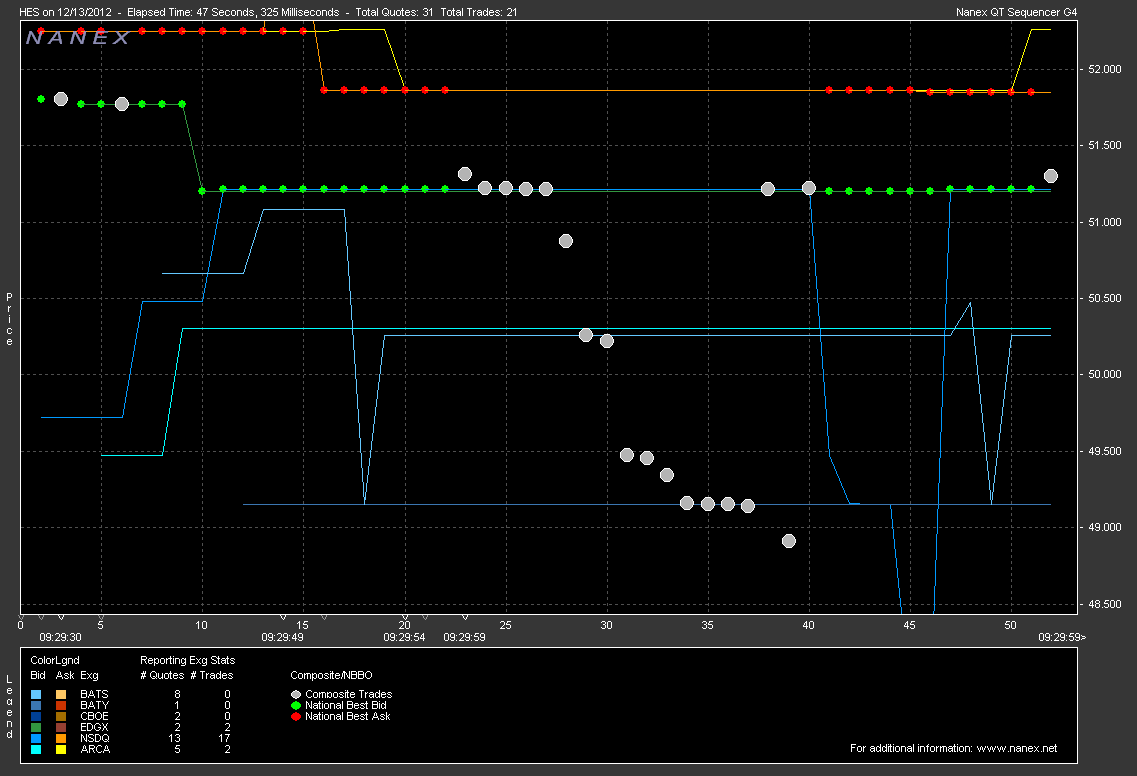Click the NANEX logo in the chart
1137x776 pixels.
78,38
